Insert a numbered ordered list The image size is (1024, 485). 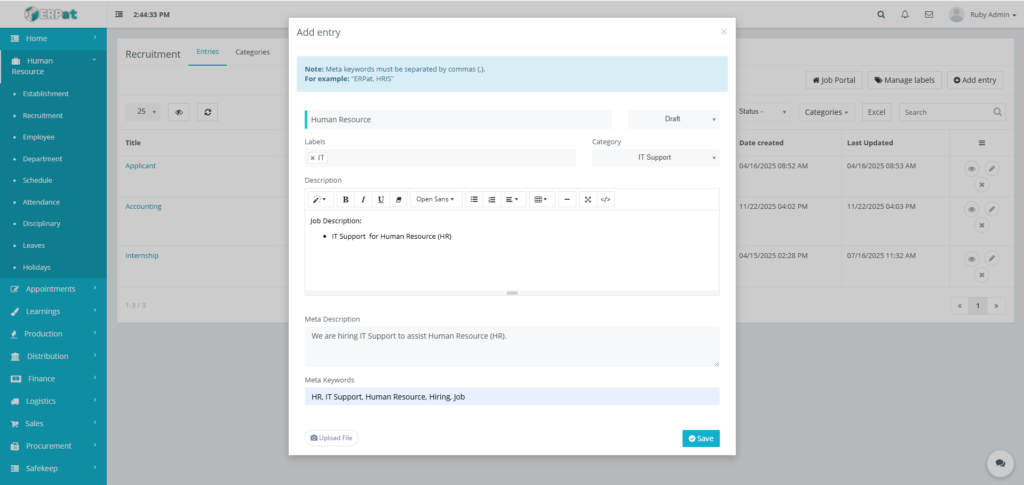(491, 199)
